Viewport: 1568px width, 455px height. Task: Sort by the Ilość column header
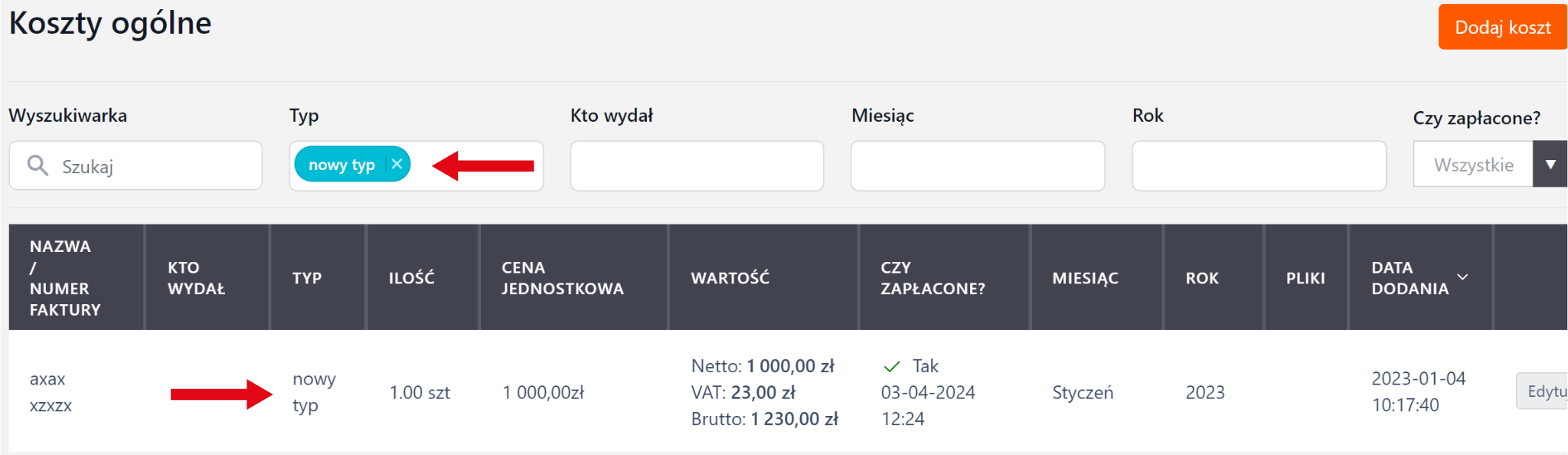(411, 278)
